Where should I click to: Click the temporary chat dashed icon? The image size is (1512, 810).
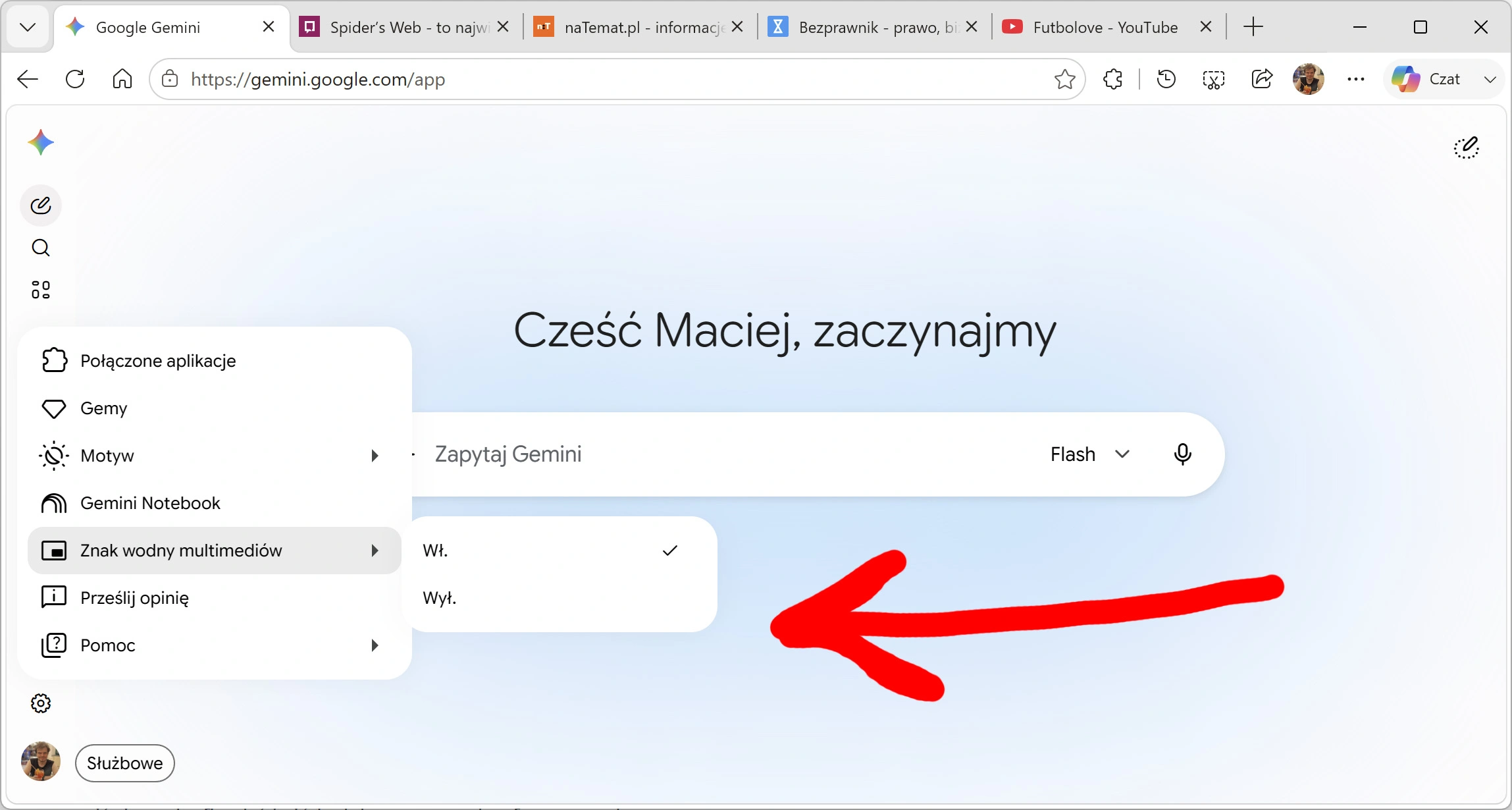tap(1466, 148)
